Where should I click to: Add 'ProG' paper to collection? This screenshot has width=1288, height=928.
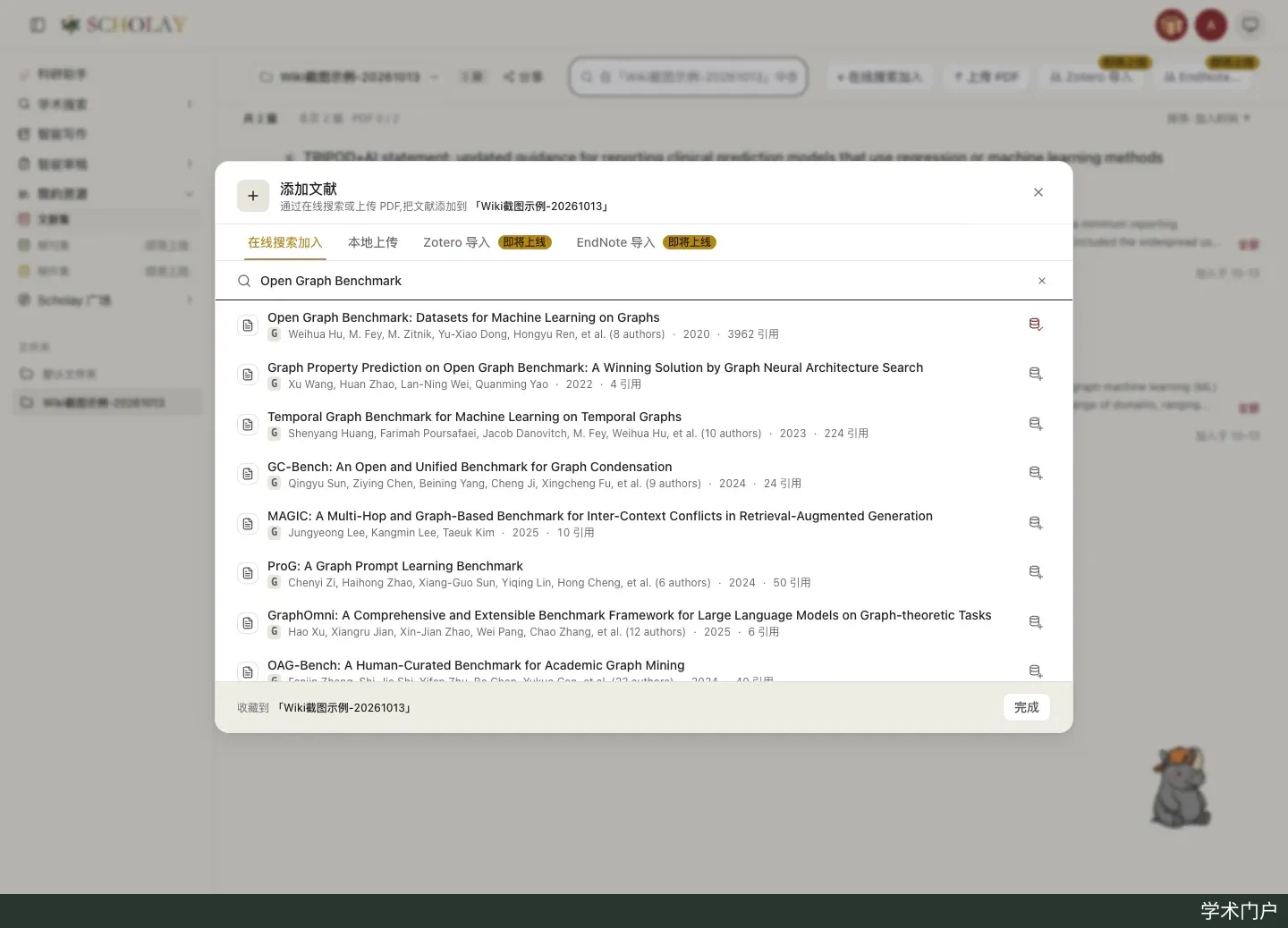point(1036,572)
